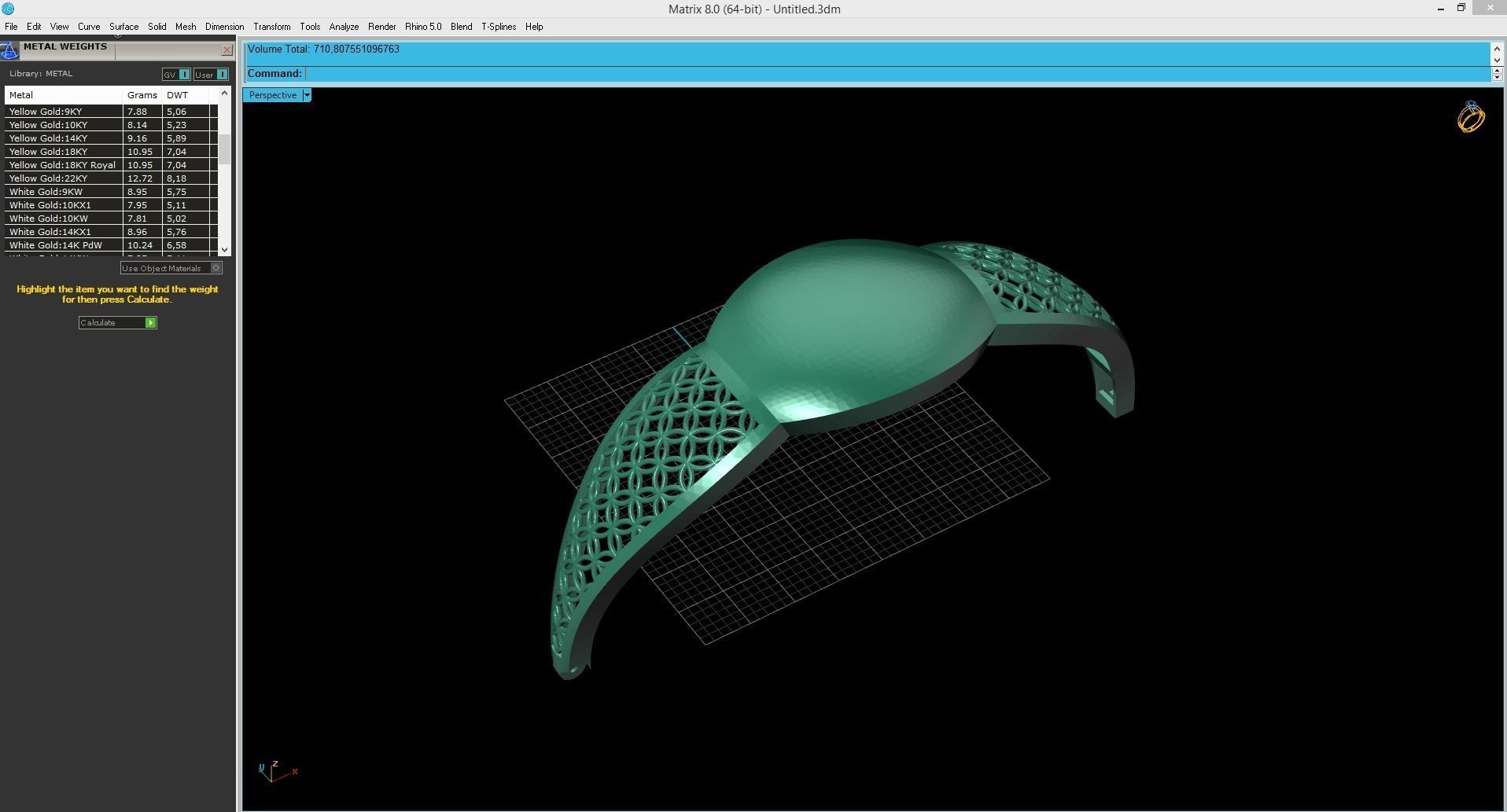The width and height of the screenshot is (1507, 812).
Task: Select the White Gold:9KW metal name
Action: tap(46, 192)
